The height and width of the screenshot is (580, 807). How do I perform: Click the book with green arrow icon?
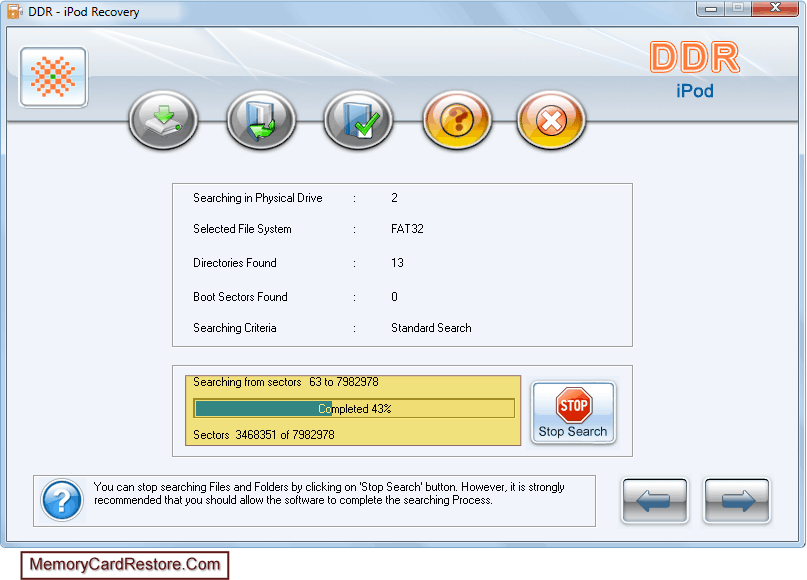click(x=261, y=120)
